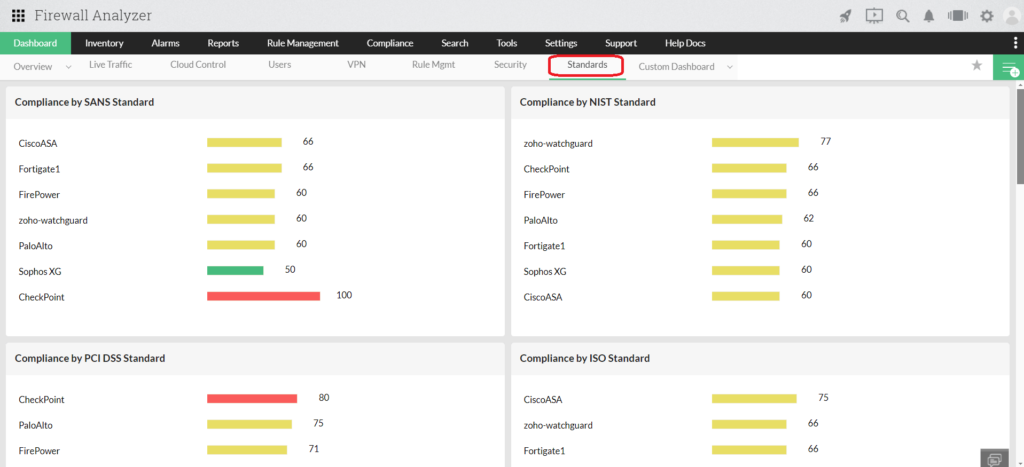The image size is (1024, 467).
Task: Click the star favorite icon
Action: [x=977, y=65]
